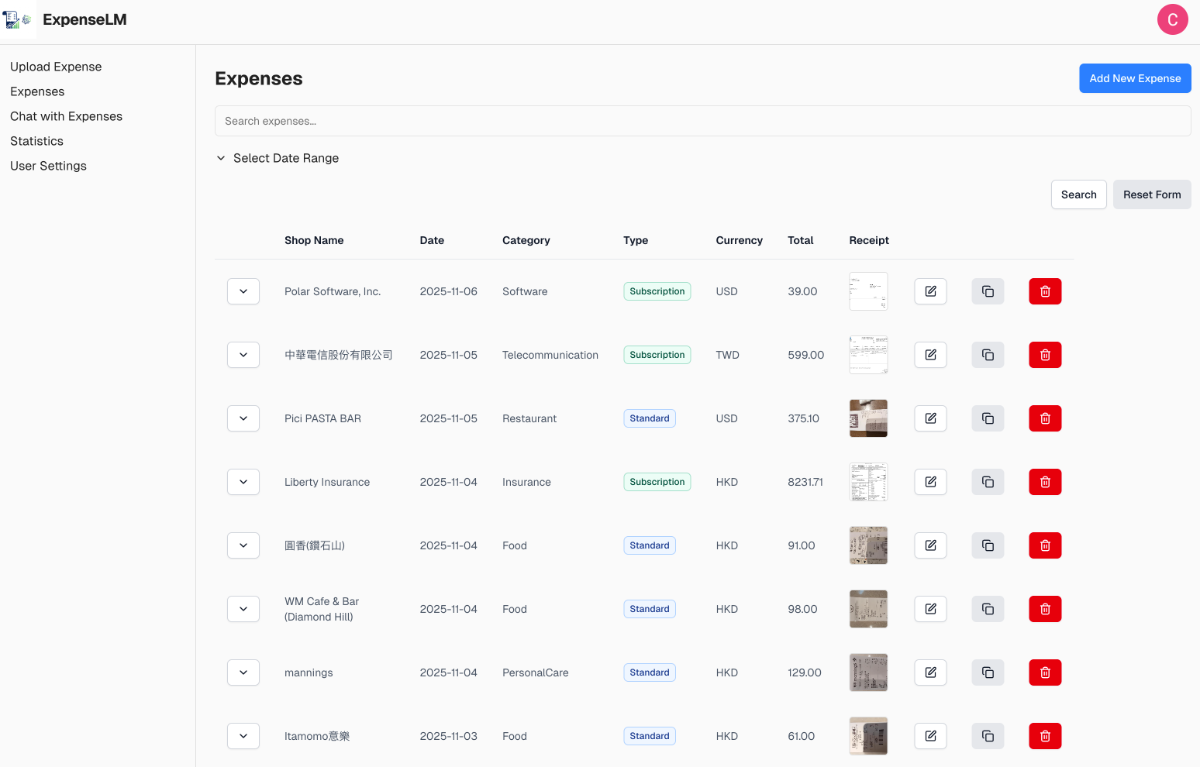Go to Chat with Expenses page
This screenshot has width=1200, height=767.
66,116
